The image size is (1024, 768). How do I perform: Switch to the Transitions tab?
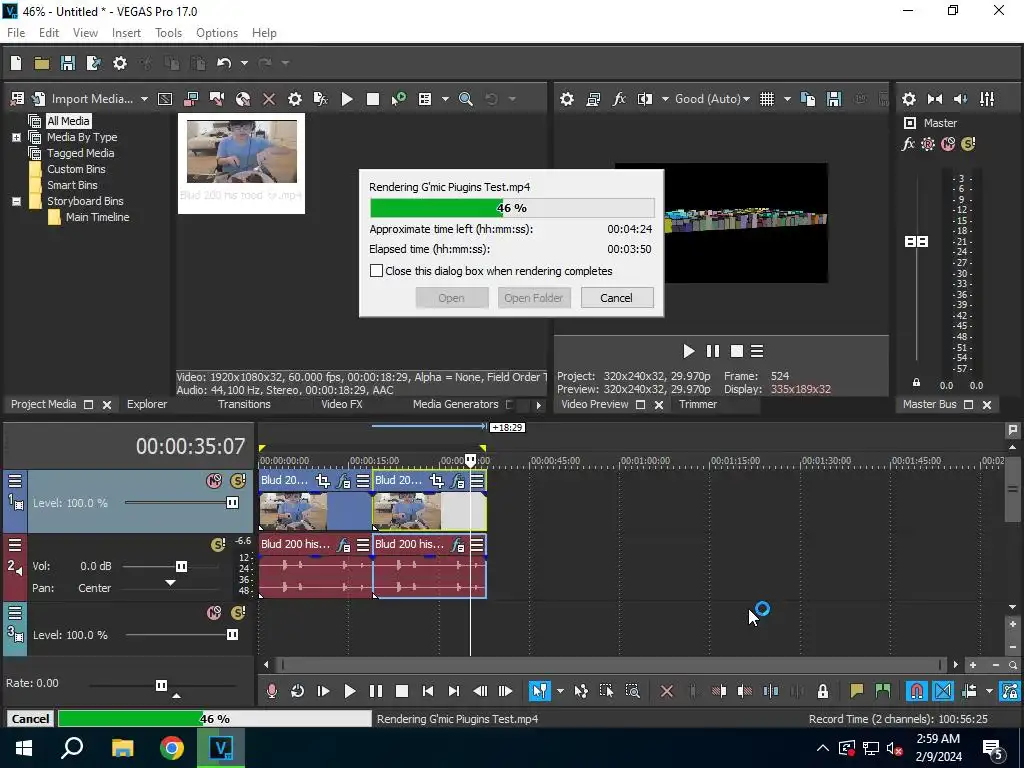point(244,404)
